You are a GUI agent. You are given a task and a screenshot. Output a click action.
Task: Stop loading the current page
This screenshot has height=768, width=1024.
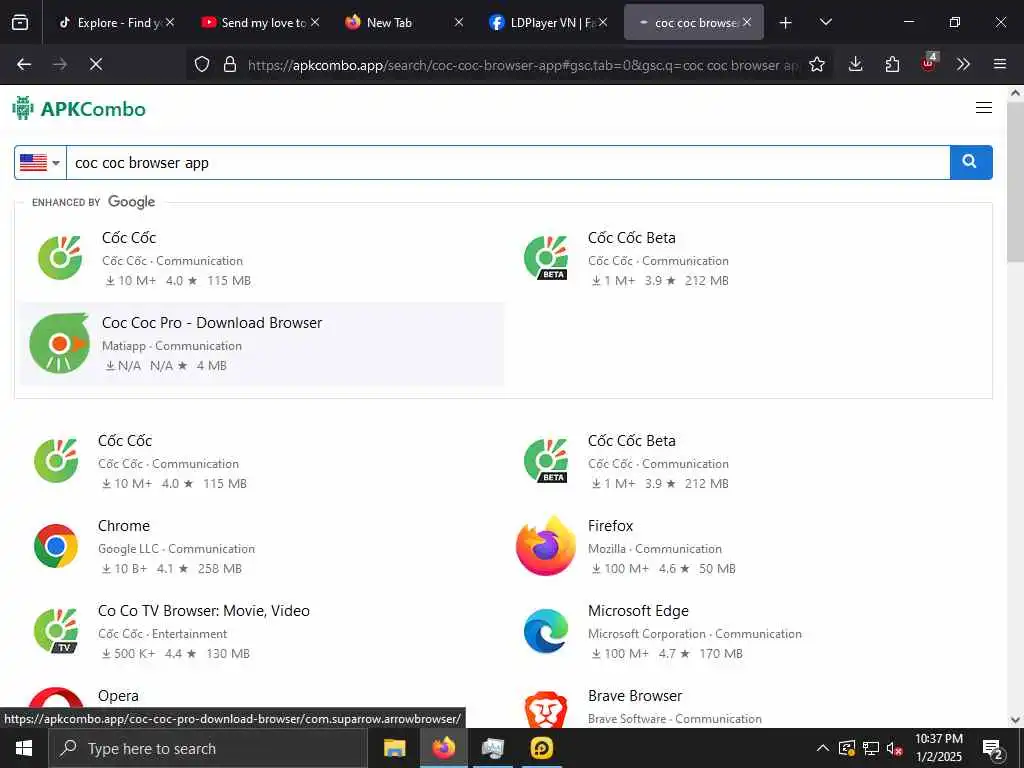coord(96,64)
